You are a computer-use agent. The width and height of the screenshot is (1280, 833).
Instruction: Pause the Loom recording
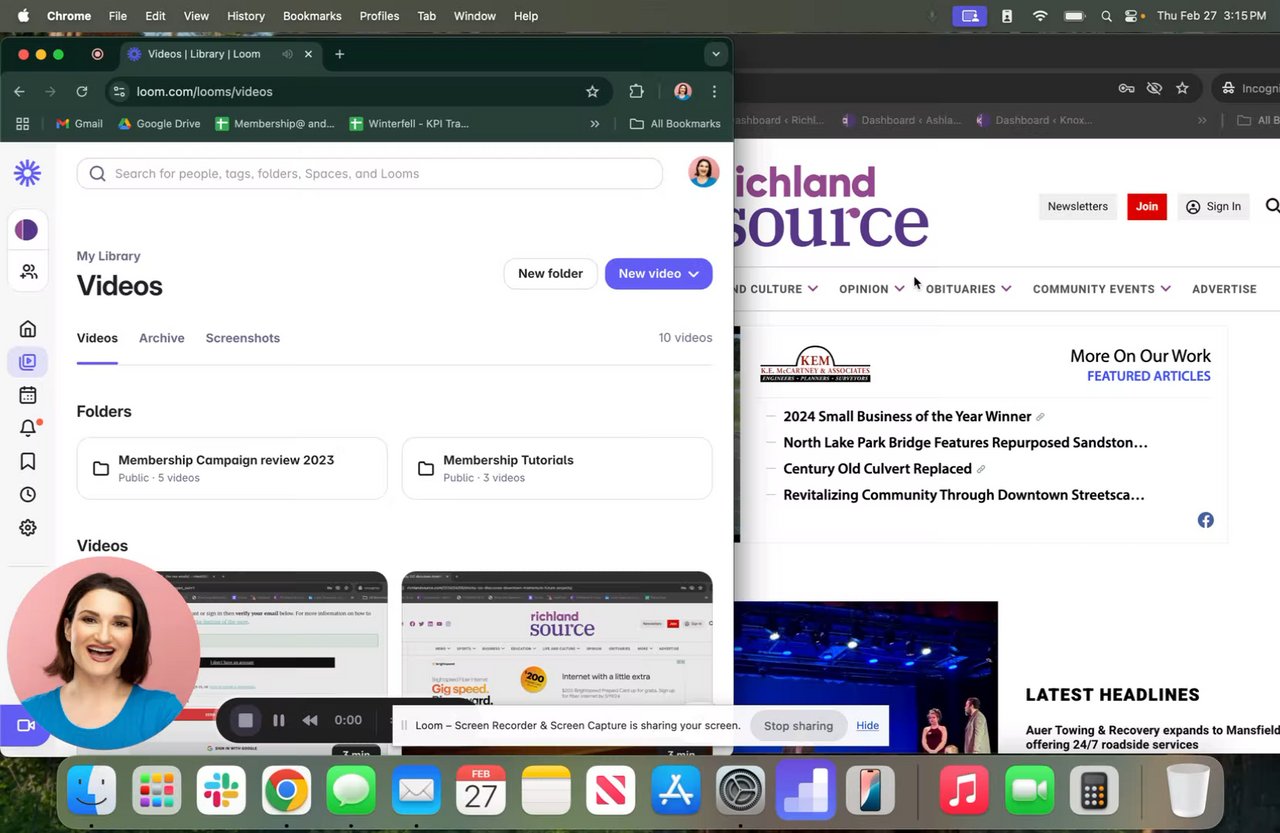(x=279, y=720)
